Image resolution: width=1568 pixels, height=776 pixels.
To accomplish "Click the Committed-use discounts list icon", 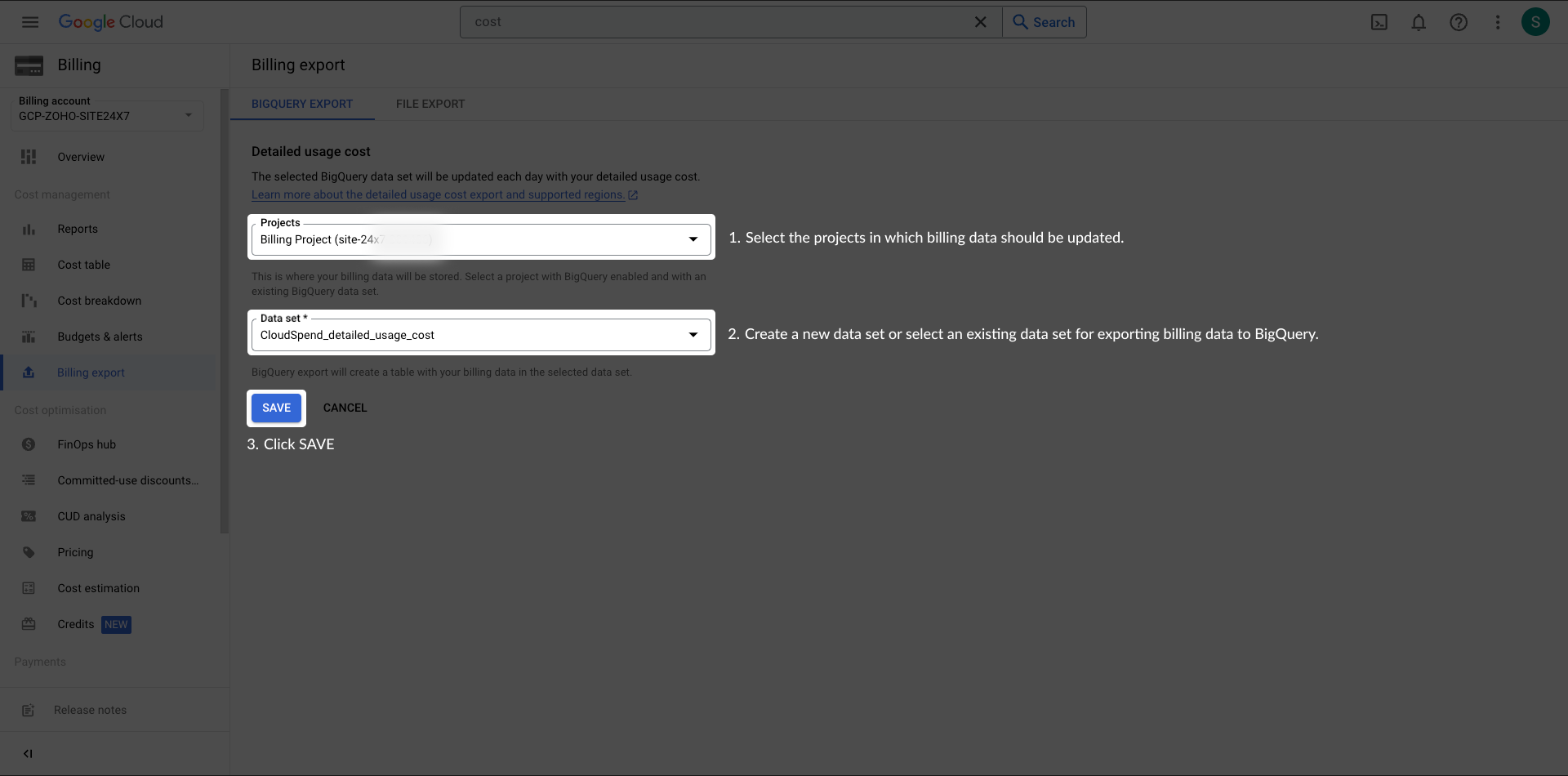I will click(x=29, y=480).
